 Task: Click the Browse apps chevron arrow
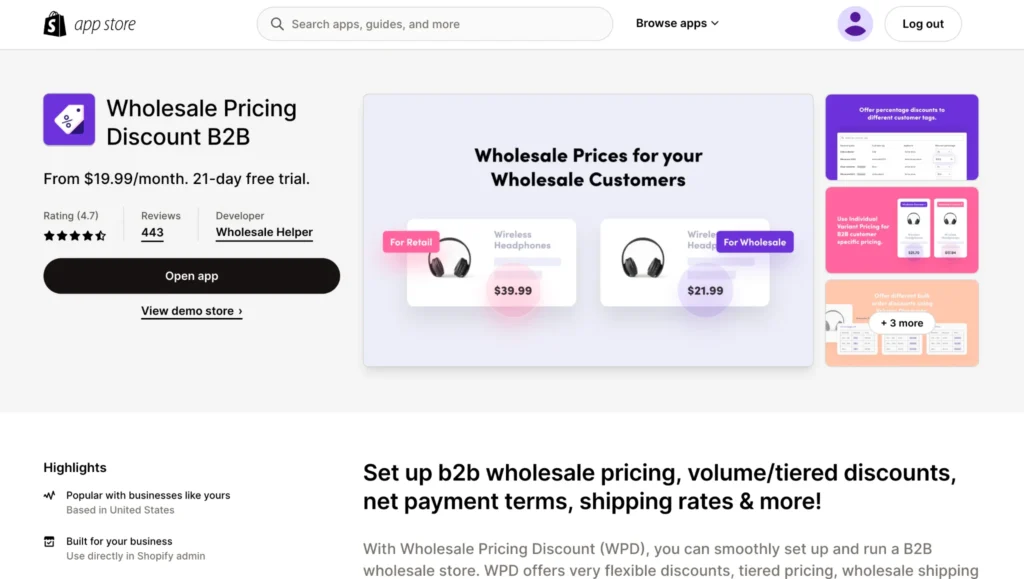[715, 23]
